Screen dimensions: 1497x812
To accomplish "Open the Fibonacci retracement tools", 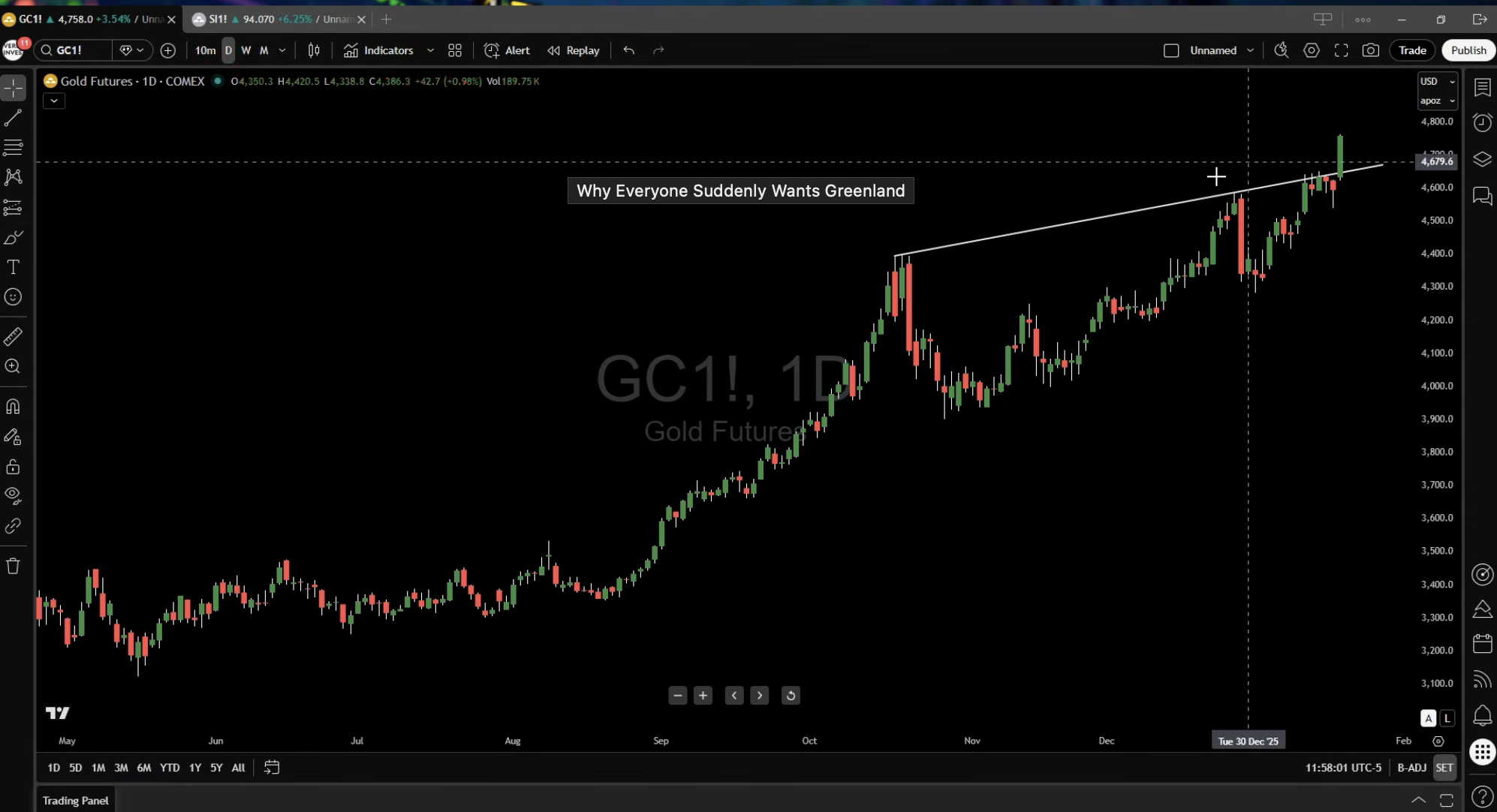I will pyautogui.click(x=13, y=147).
